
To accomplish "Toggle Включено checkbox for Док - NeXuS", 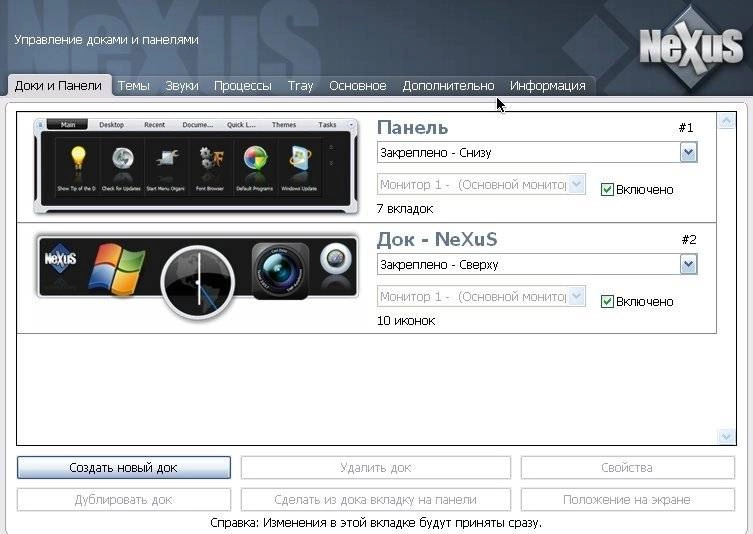I will coord(607,302).
